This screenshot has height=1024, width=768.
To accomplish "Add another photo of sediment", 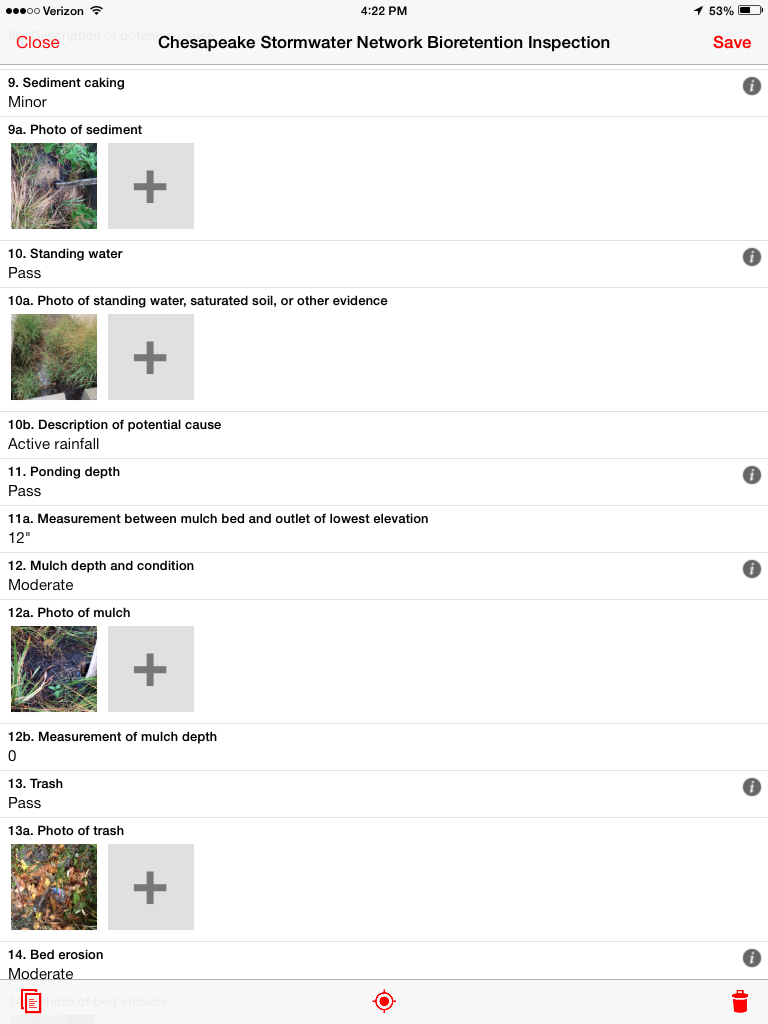I will tap(150, 186).
